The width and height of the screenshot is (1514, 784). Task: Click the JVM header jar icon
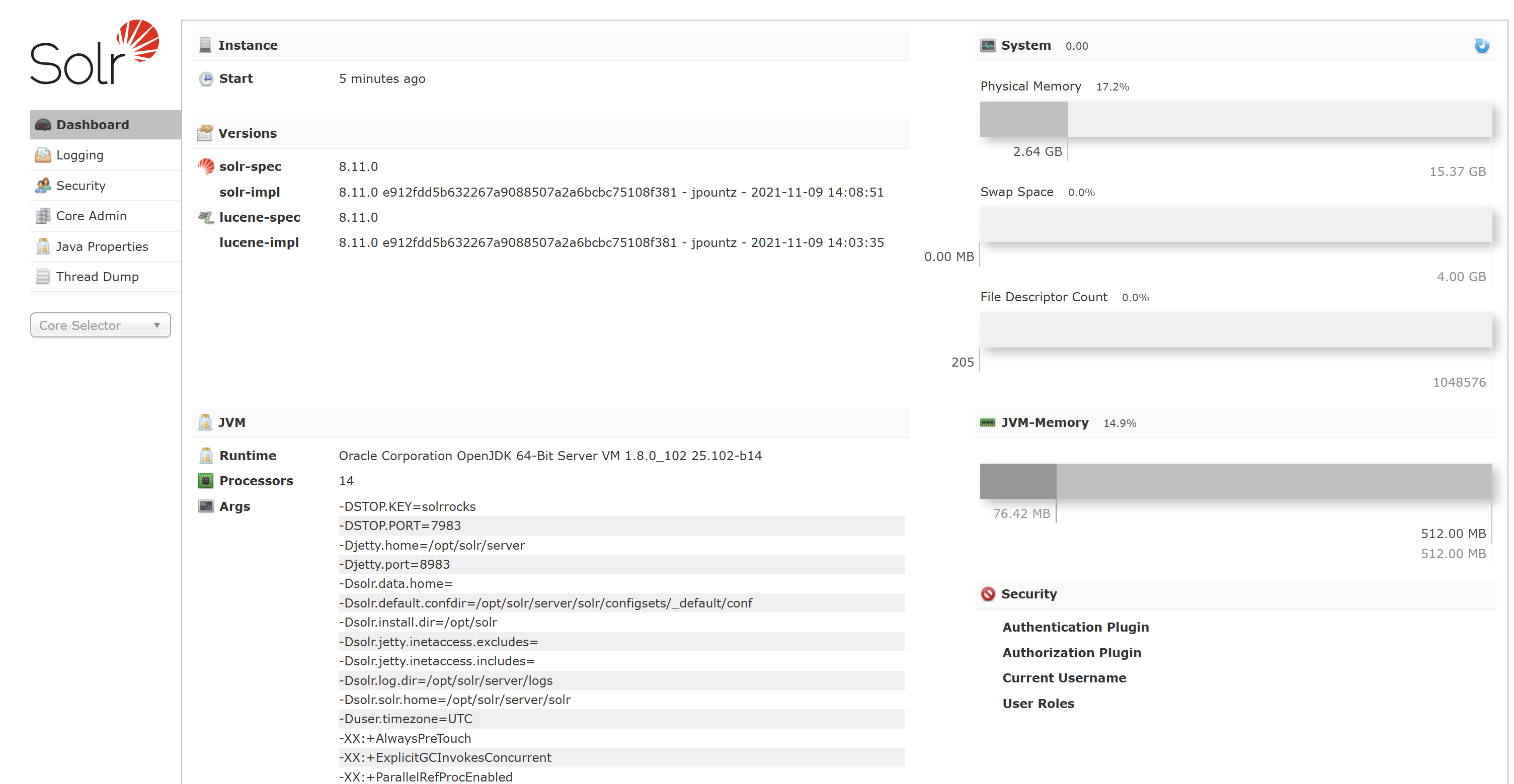205,422
